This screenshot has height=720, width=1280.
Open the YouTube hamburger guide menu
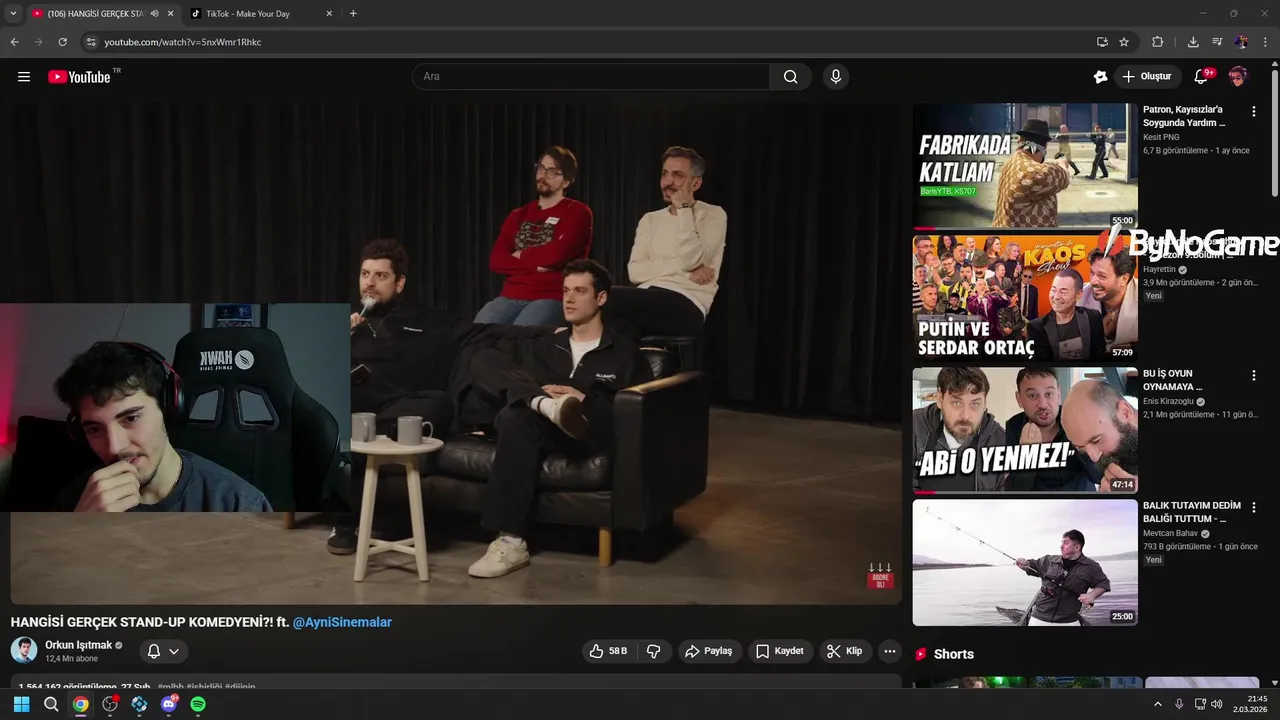24,77
